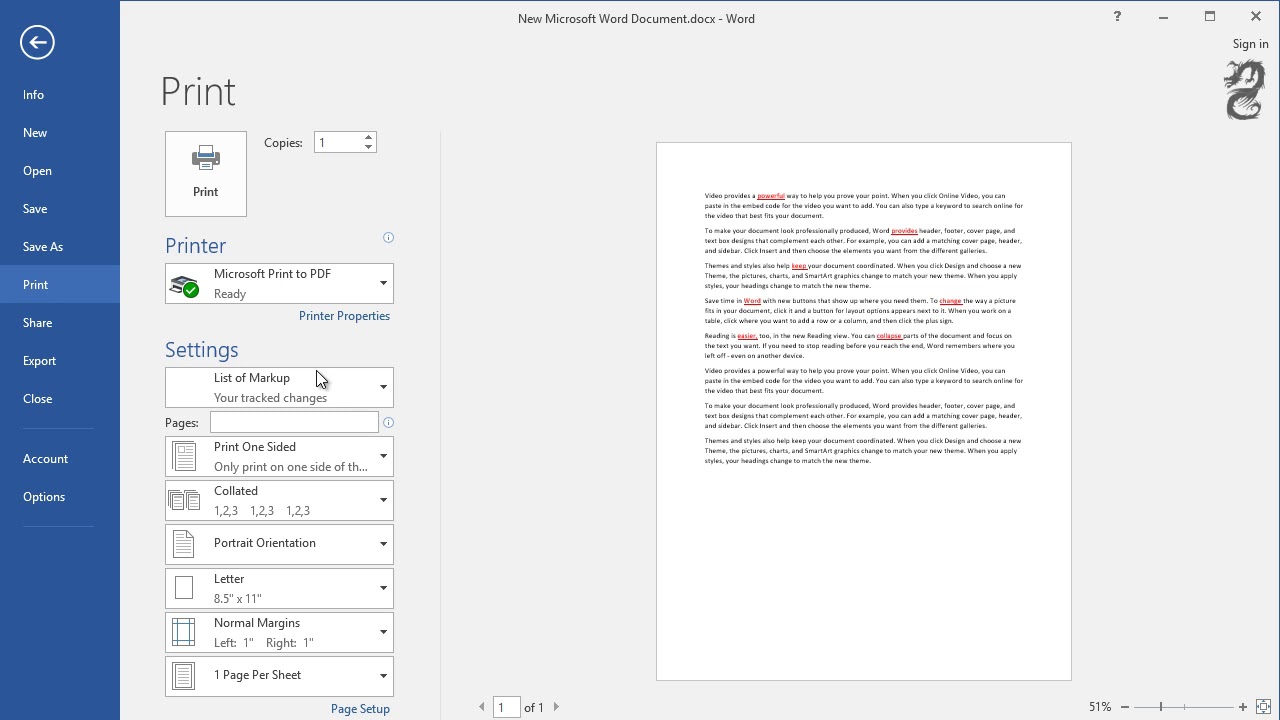Go to Info in the sidebar
This screenshot has width=1280, height=720.
(60, 95)
